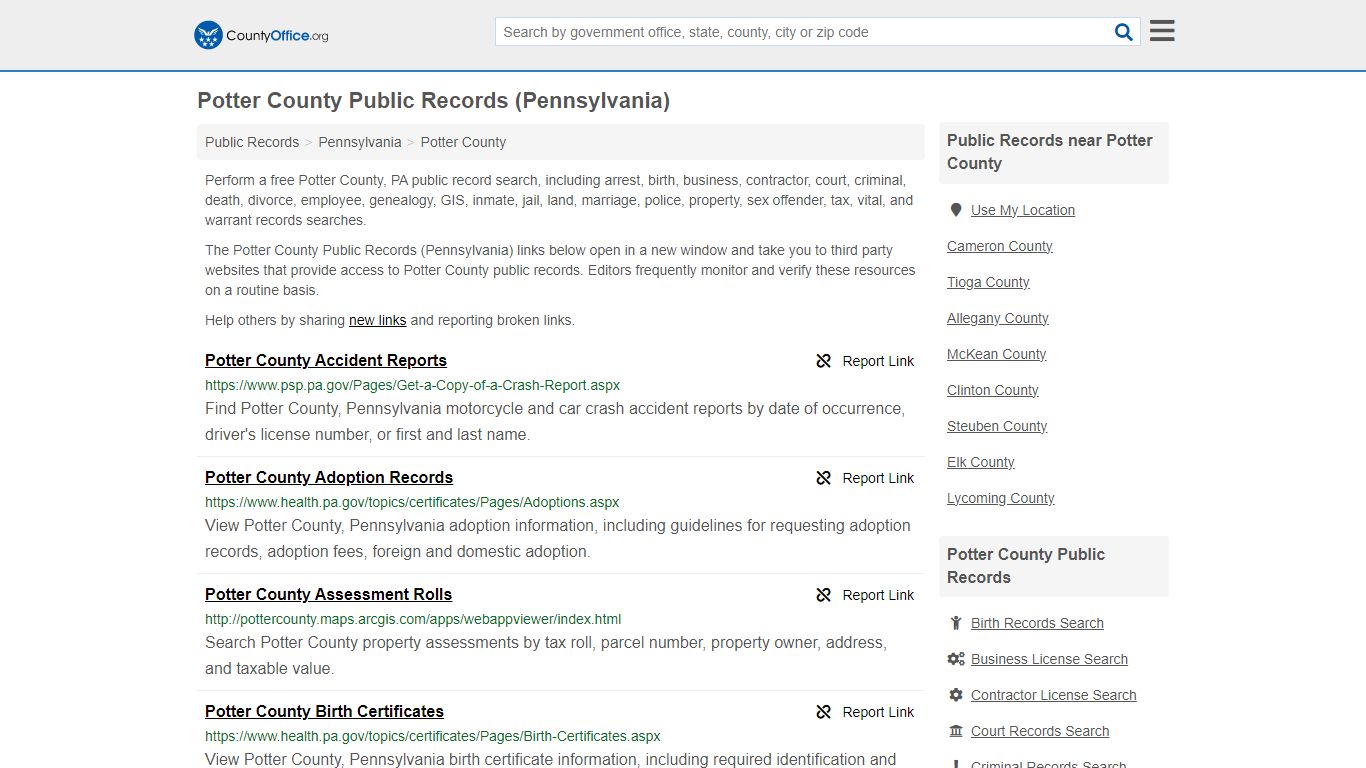This screenshot has height=768, width=1366.
Task: Choose Use My Location
Action: tap(1023, 210)
